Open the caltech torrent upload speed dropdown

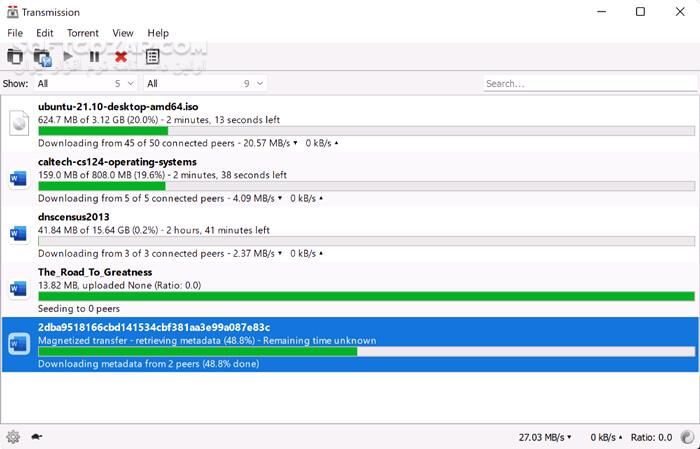(x=313, y=198)
